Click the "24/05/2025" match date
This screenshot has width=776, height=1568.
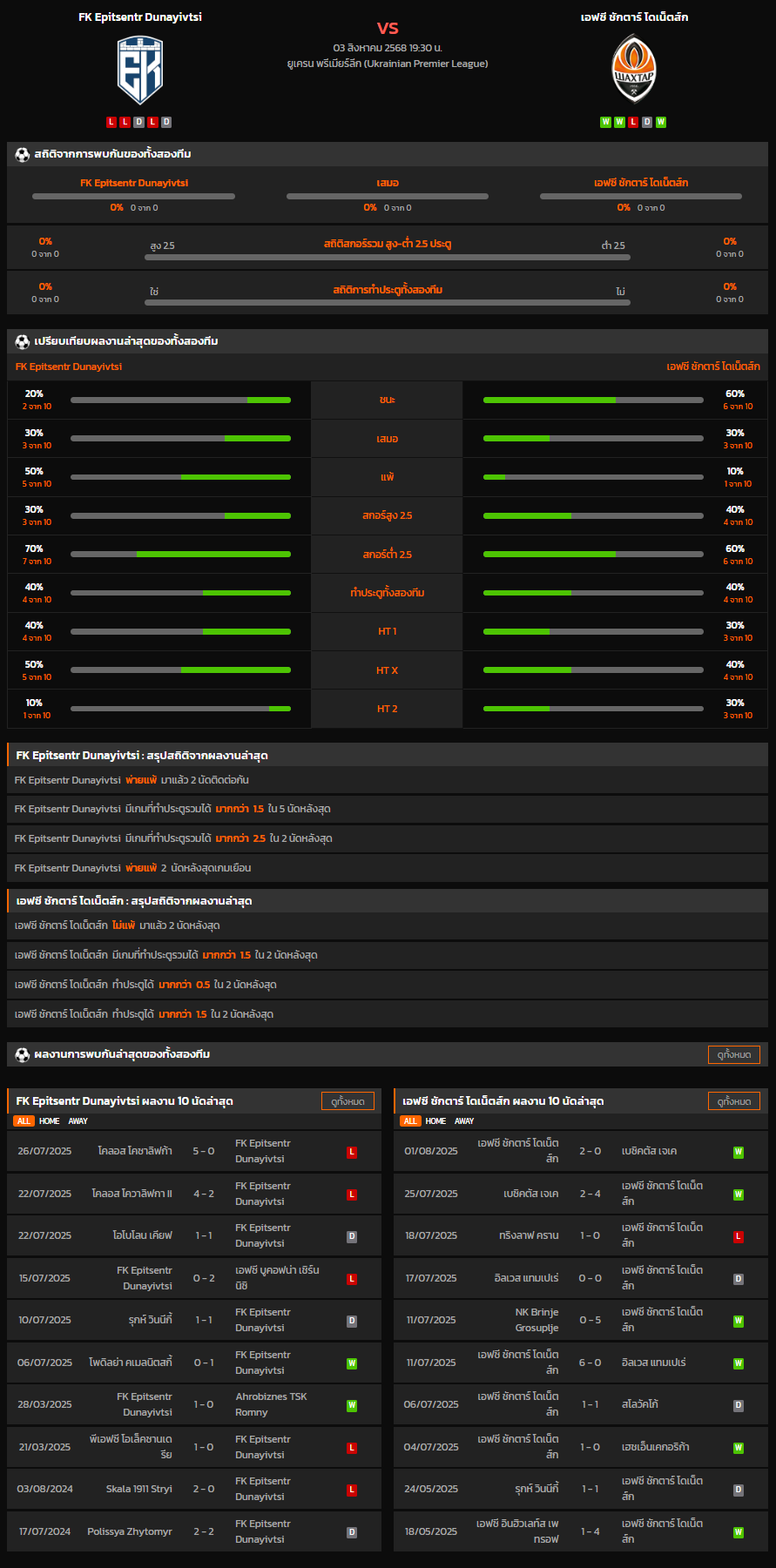pyautogui.click(x=431, y=1490)
